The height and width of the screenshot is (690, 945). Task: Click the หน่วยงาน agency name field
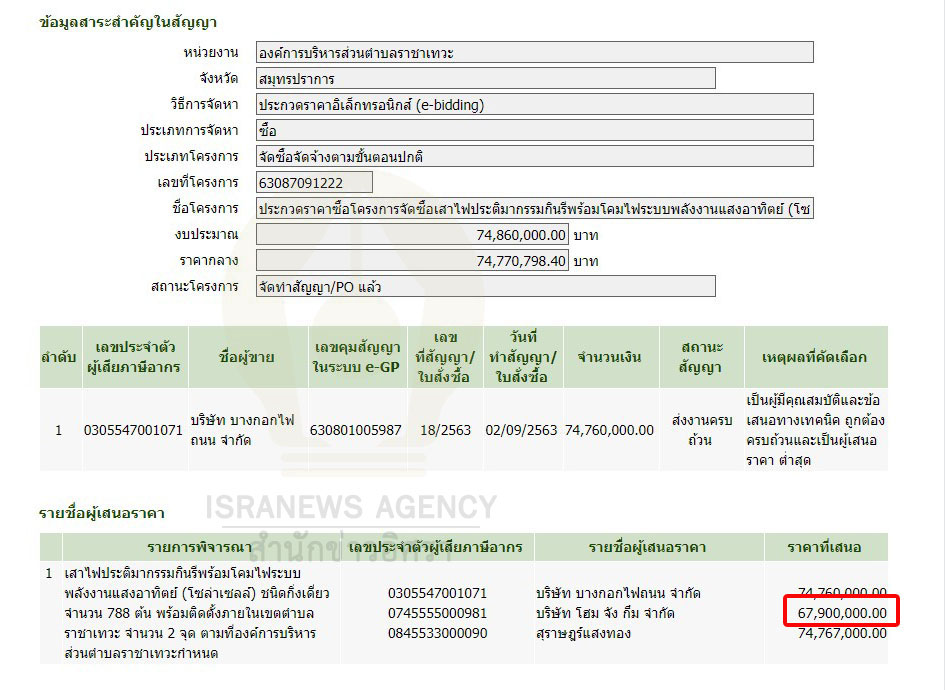(534, 52)
